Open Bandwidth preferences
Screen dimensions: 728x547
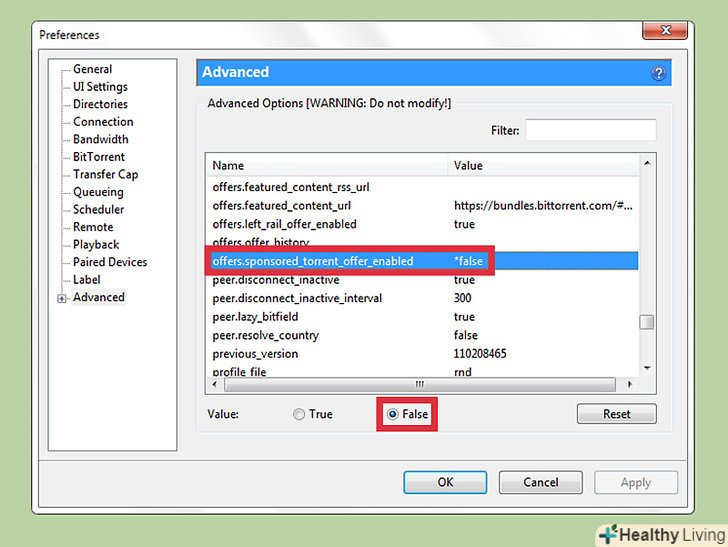click(x=101, y=139)
